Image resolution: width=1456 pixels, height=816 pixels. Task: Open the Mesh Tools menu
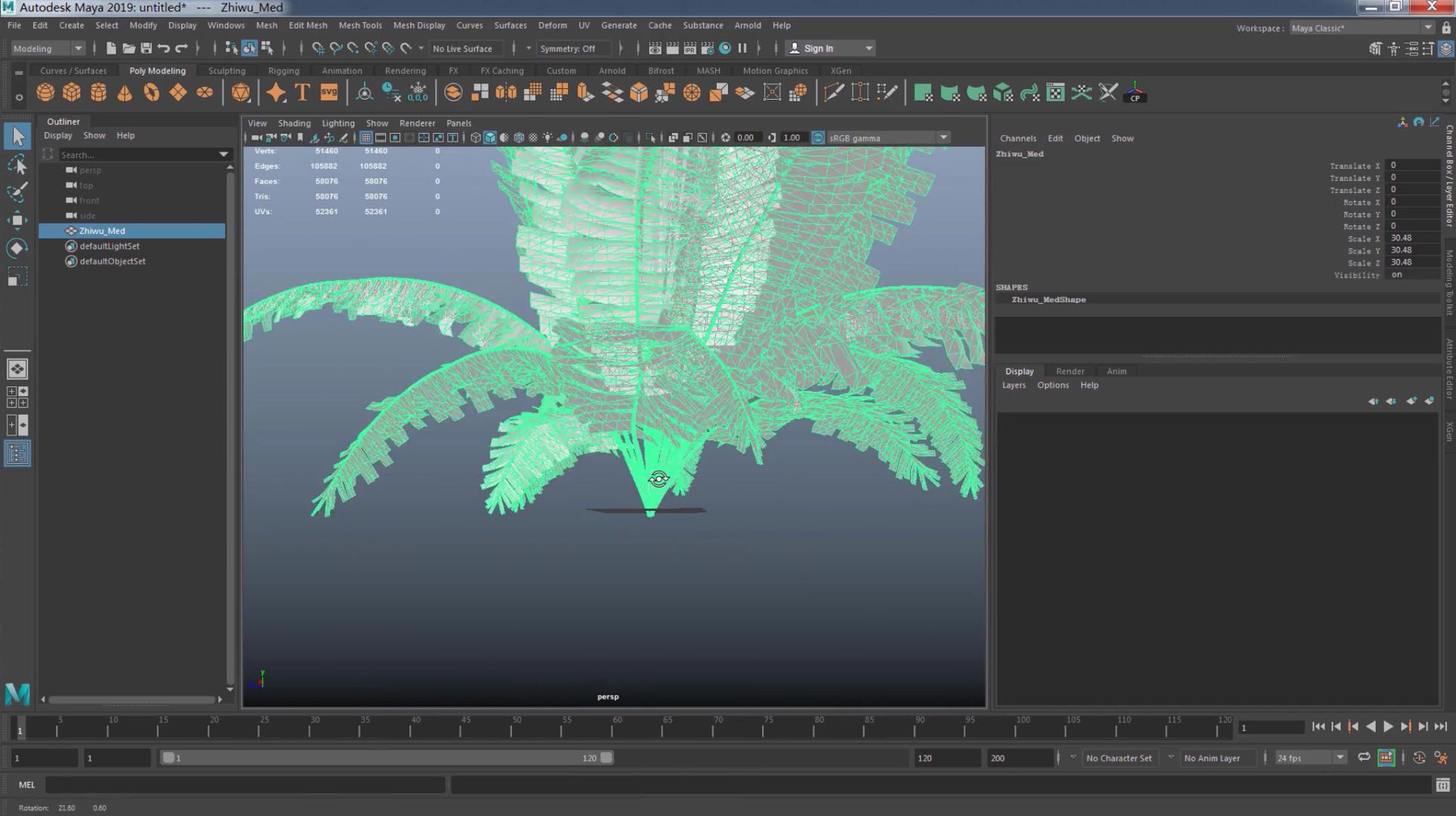tap(359, 25)
